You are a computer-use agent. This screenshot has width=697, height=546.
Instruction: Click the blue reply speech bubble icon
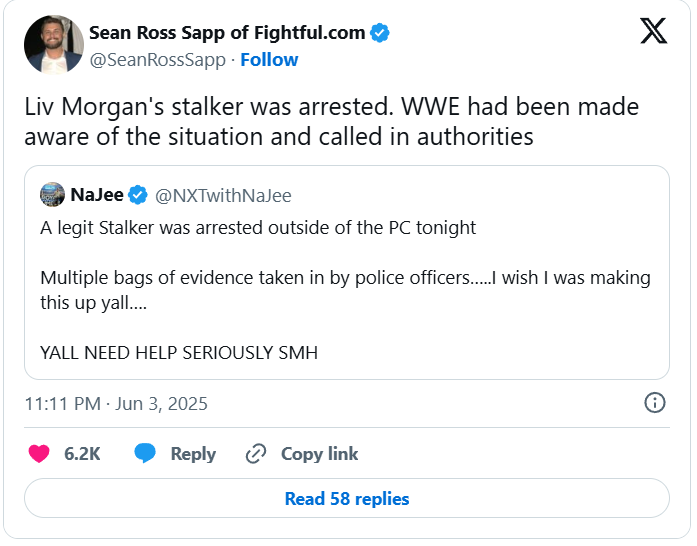(145, 453)
